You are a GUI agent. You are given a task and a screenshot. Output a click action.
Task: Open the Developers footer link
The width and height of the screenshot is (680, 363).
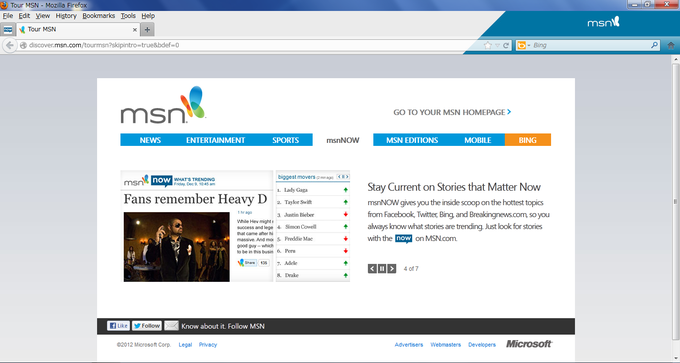coord(482,345)
